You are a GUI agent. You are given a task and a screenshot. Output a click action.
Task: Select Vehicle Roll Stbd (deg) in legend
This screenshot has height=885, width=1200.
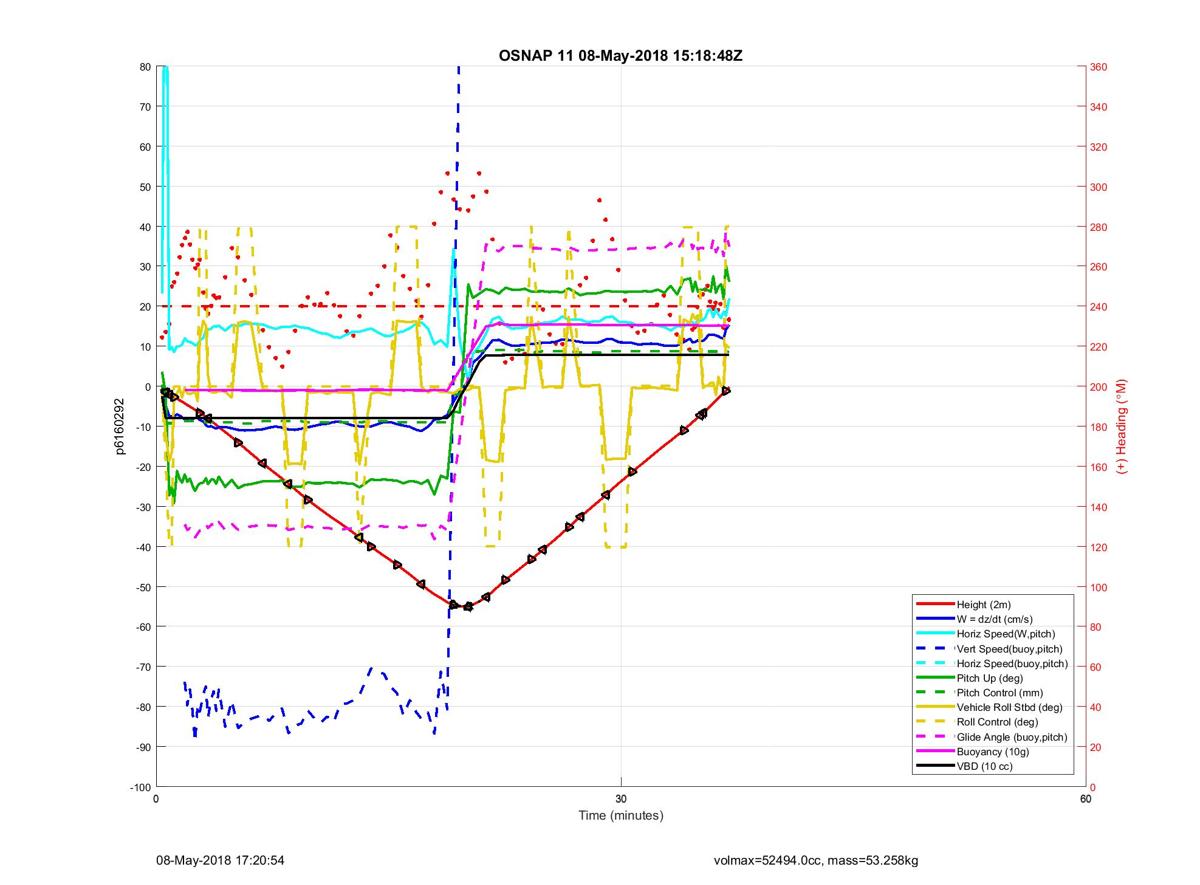click(x=1010, y=707)
